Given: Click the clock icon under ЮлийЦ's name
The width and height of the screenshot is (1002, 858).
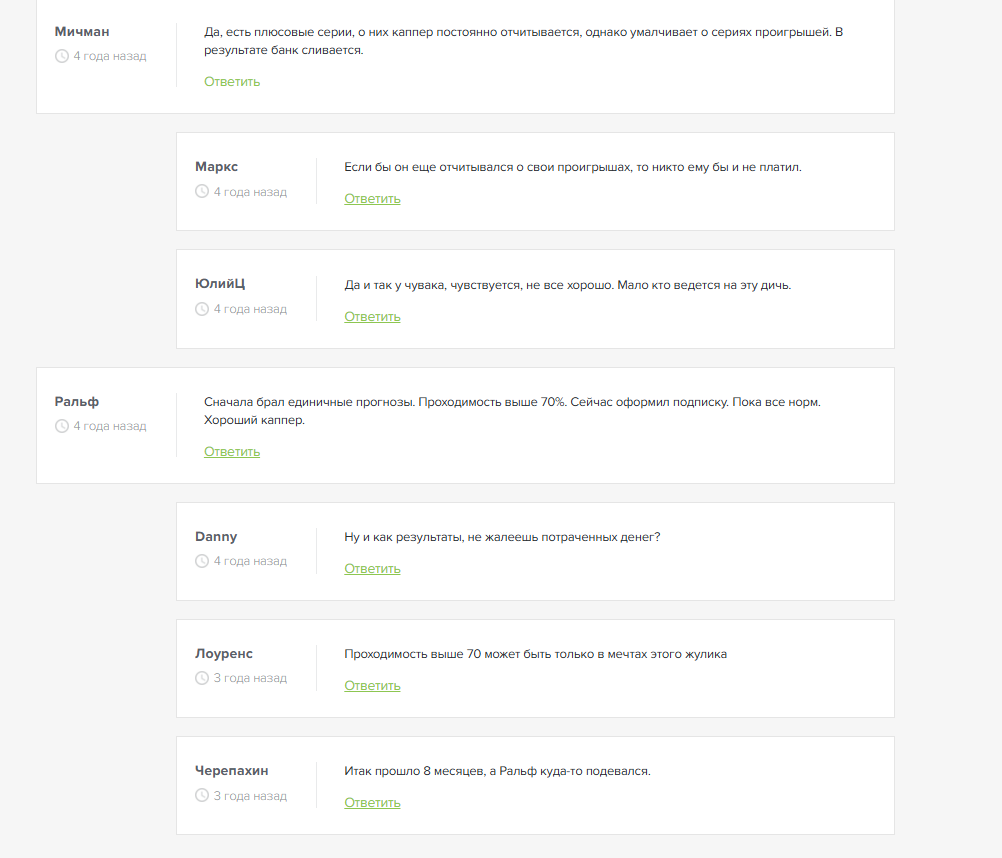Looking at the screenshot, I should pos(202,309).
